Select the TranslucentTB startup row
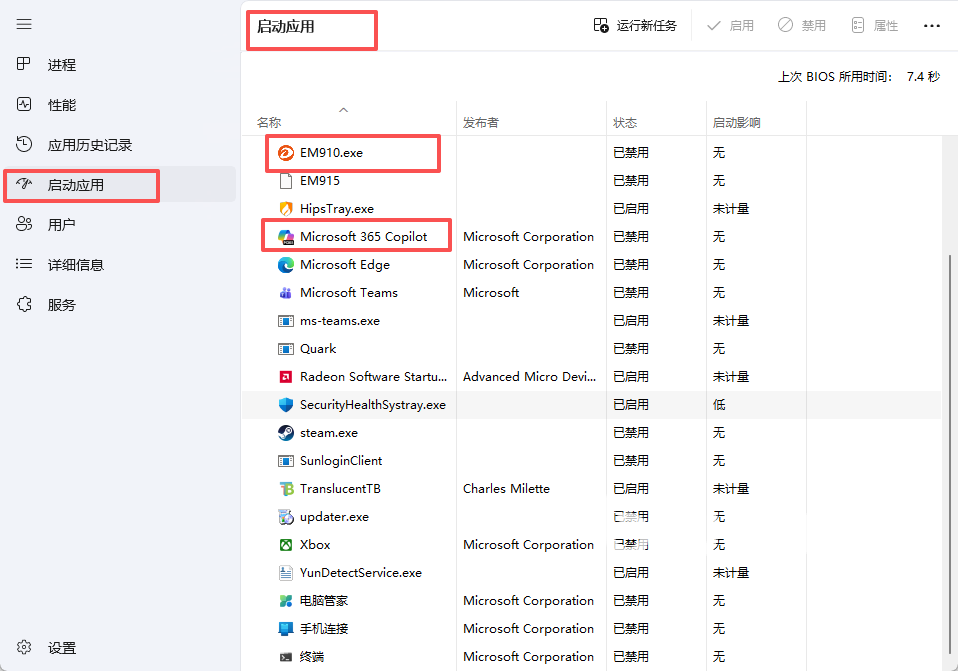The height and width of the screenshot is (671, 958). tap(340, 489)
